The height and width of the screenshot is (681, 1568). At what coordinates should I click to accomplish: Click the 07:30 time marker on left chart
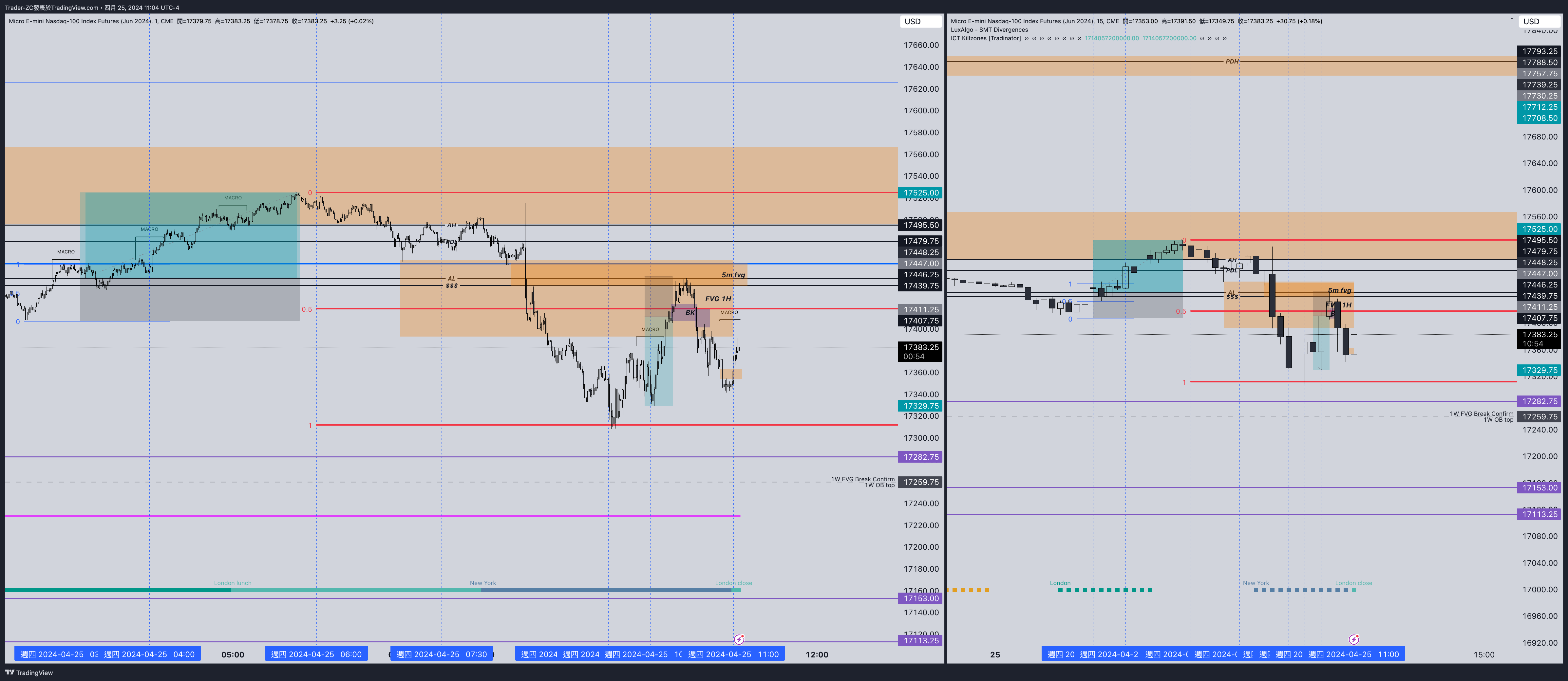click(442, 654)
